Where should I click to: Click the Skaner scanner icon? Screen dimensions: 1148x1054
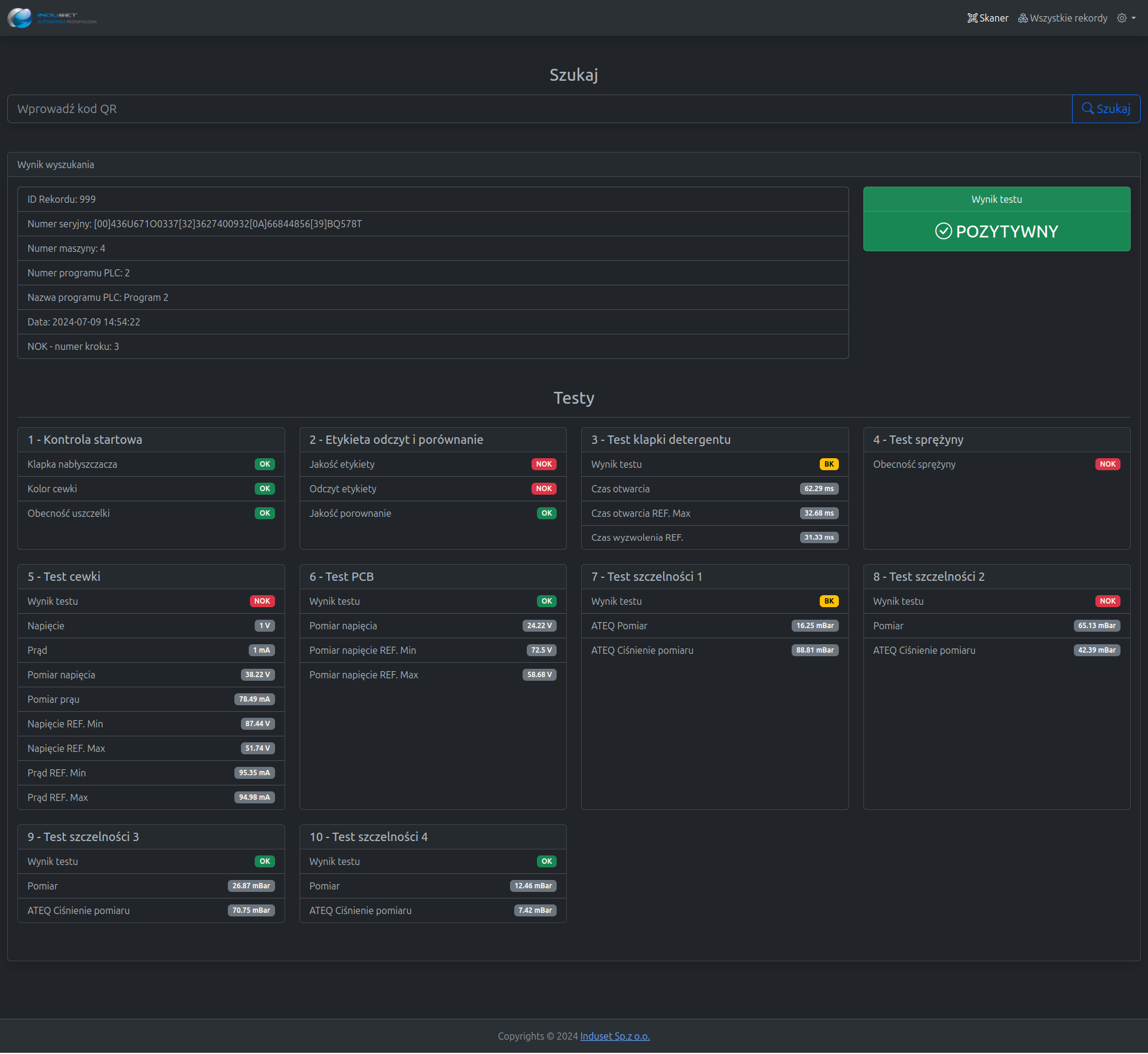tap(972, 18)
